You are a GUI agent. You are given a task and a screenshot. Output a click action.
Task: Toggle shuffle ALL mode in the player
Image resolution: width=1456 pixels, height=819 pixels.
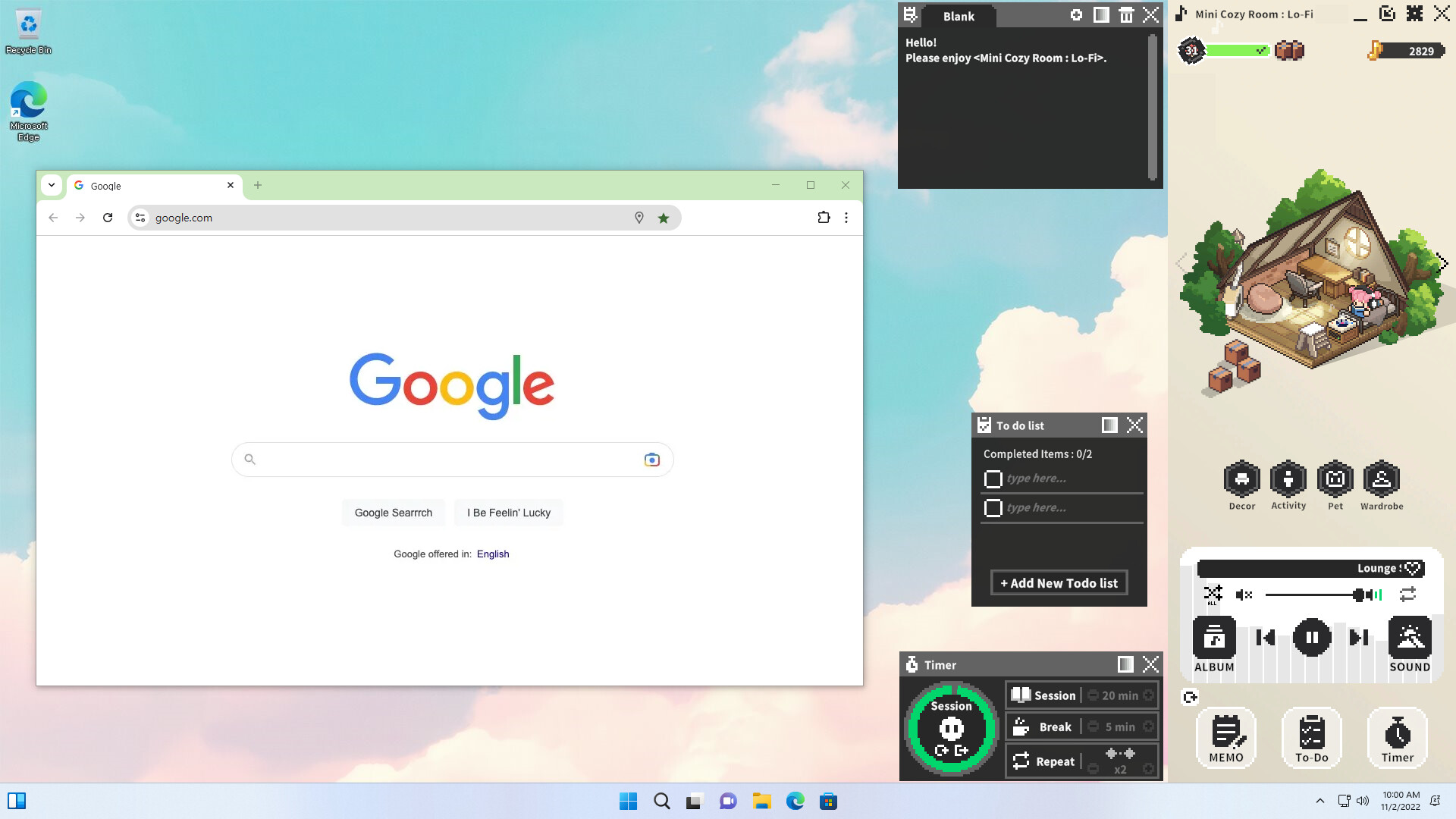tap(1213, 595)
